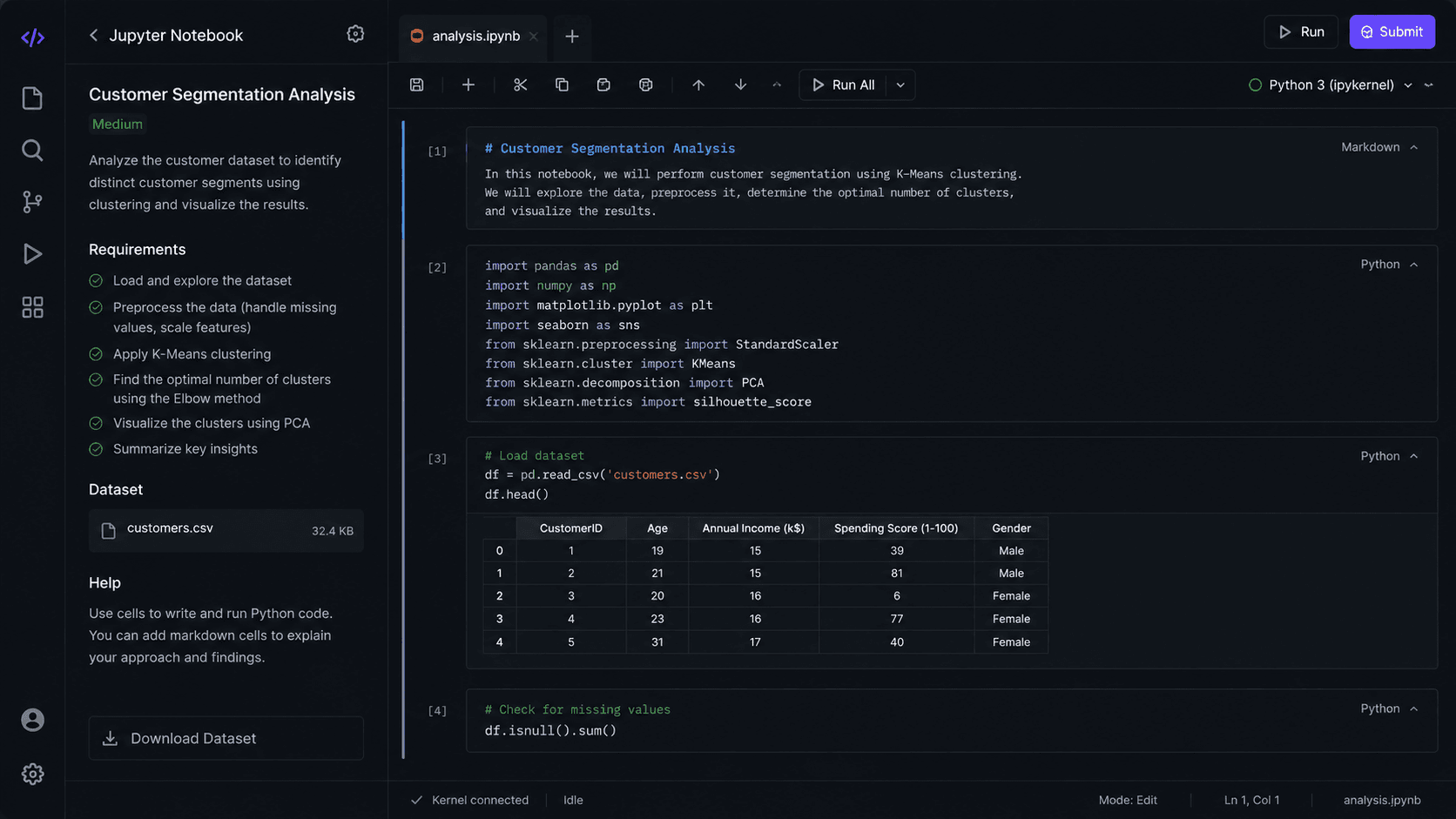Open the search icon in the sidebar
Viewport: 1456px width, 819px height.
point(32,150)
